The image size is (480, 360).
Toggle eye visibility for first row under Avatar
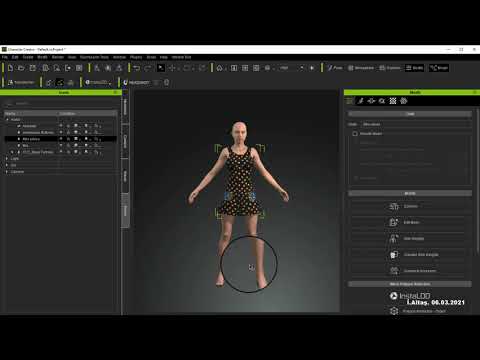[x=61, y=126]
